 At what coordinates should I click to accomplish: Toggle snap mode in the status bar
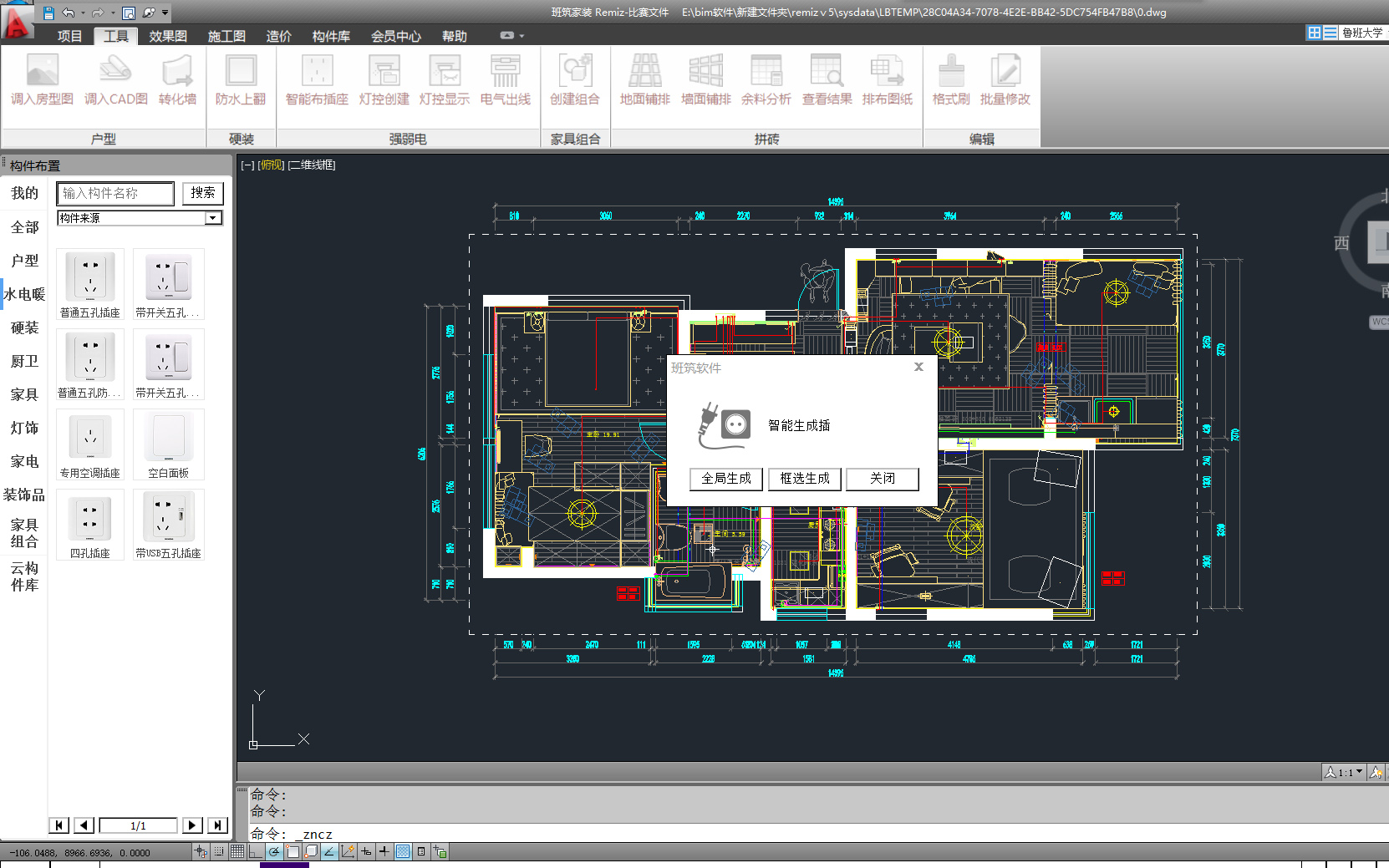(219, 851)
